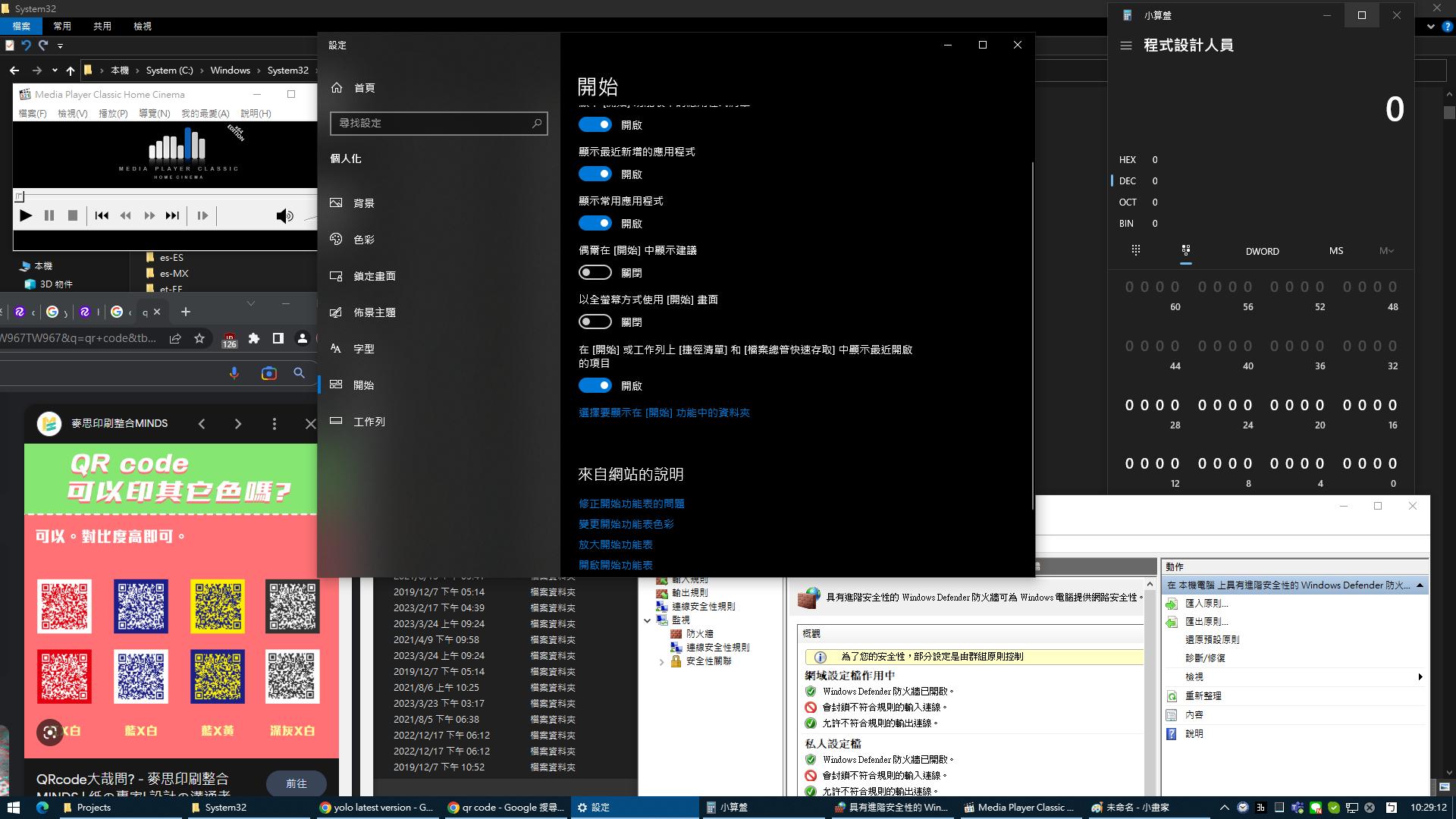Open the 檔案 tab in File Explorer ribbon
The height and width of the screenshot is (819, 1456).
[21, 26]
